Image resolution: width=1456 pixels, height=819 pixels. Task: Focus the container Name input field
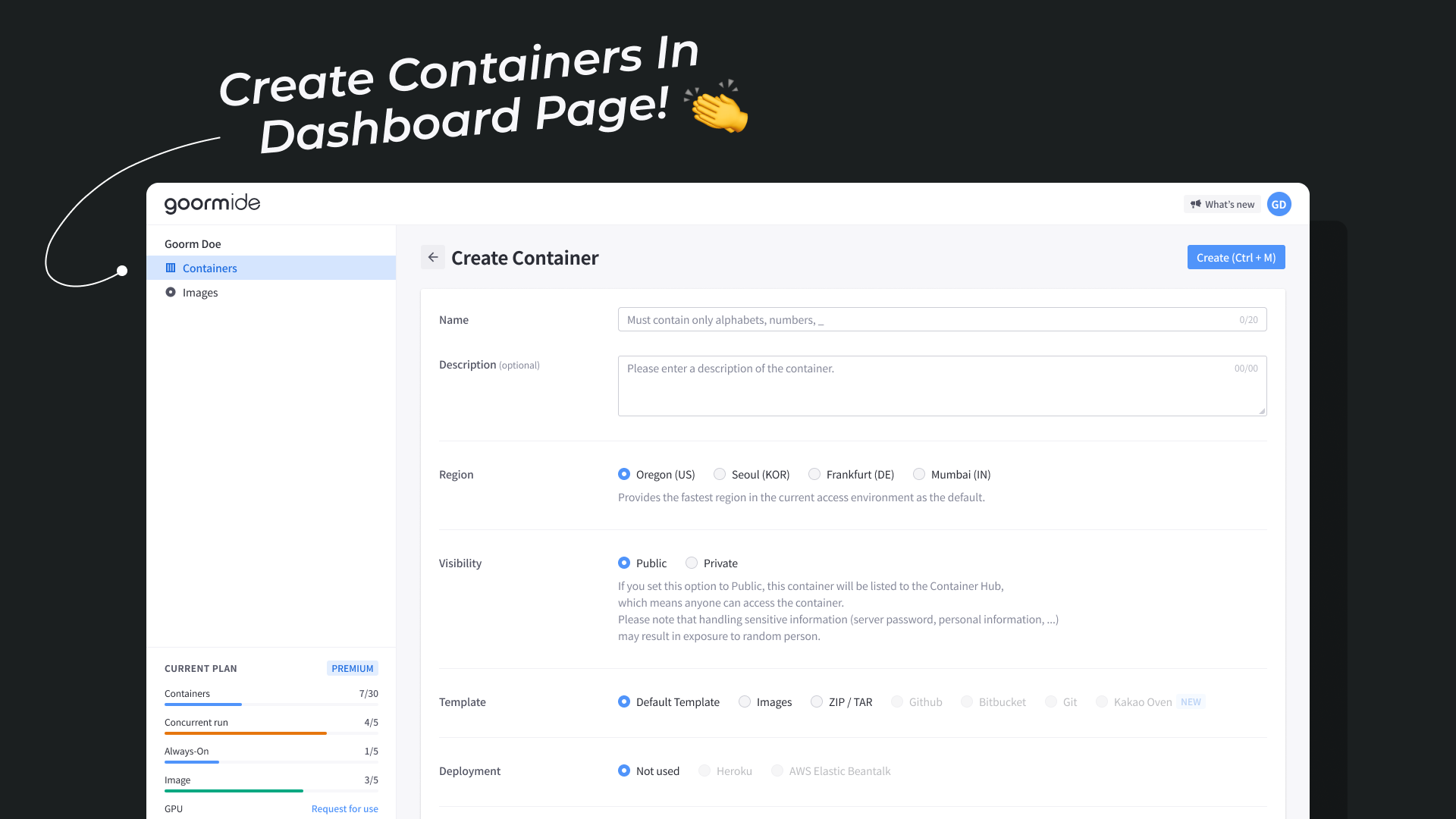pos(942,319)
